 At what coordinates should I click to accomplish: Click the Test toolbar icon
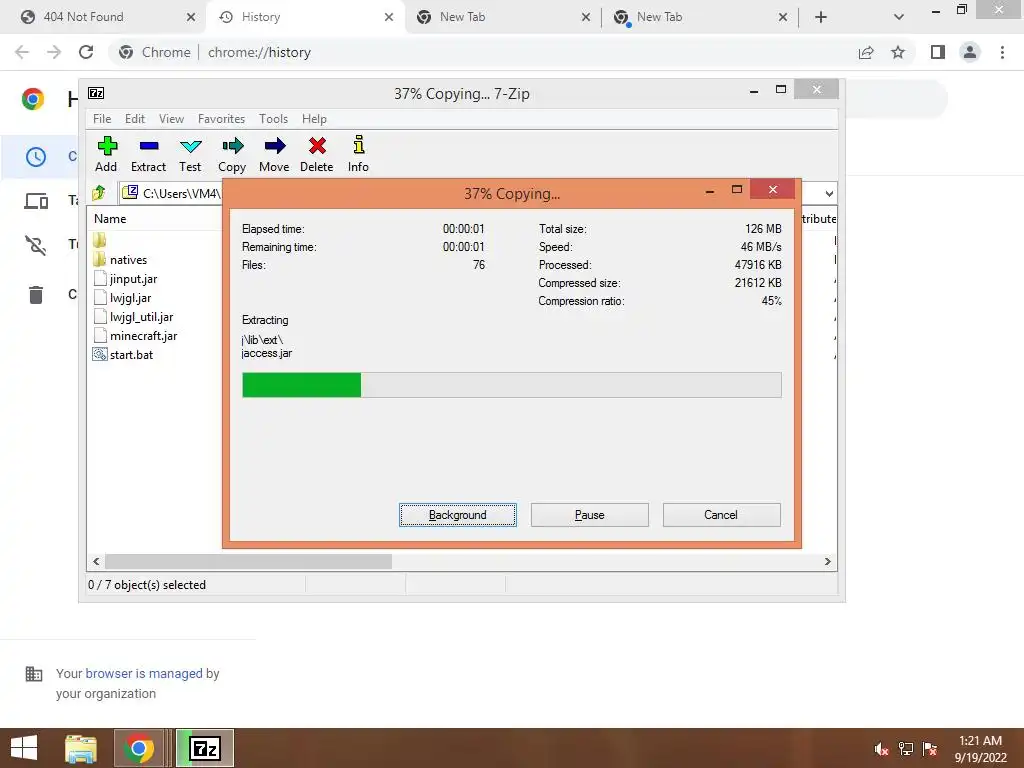(191, 146)
